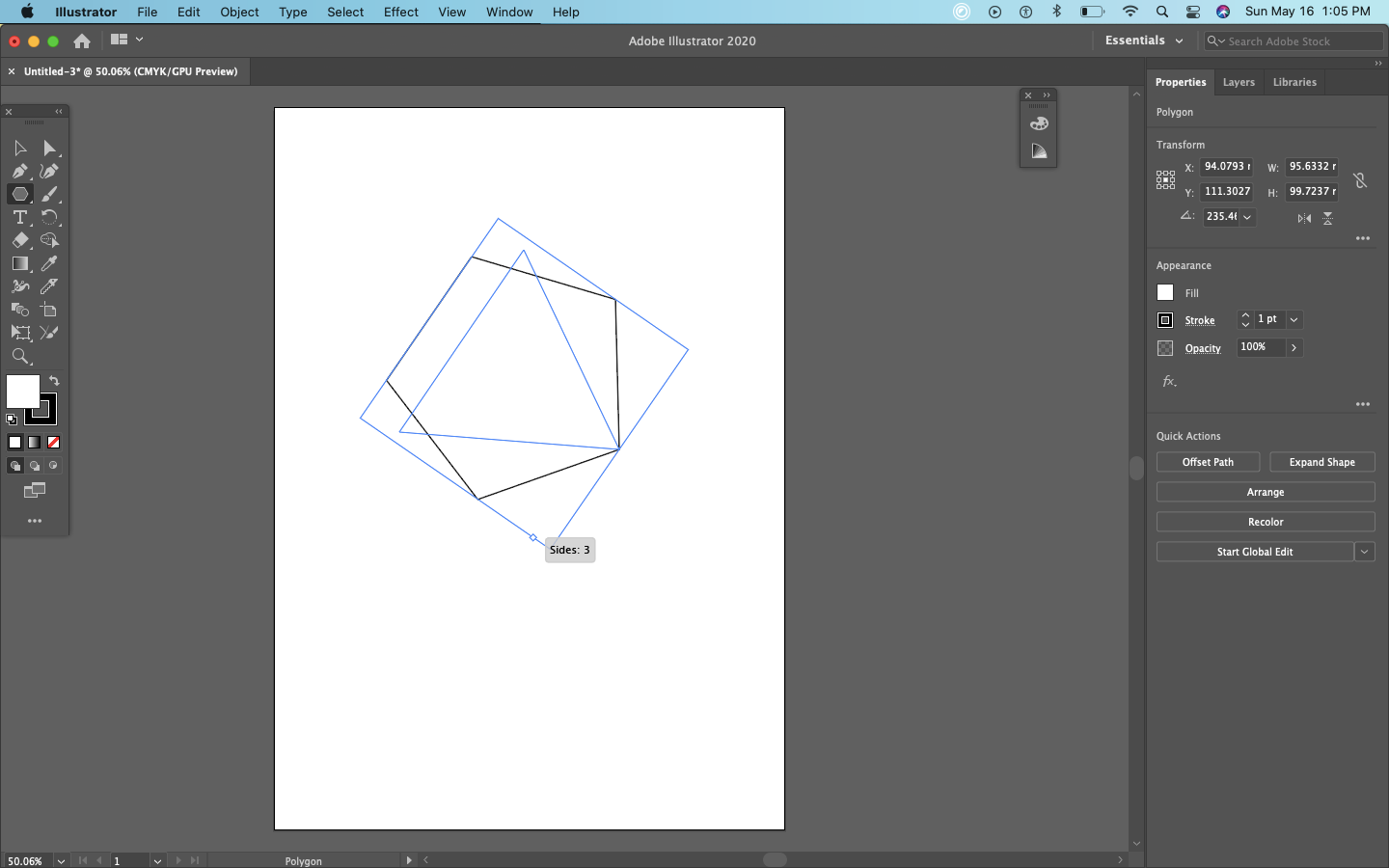
Task: Select the Direct Selection tool
Action: tap(49, 148)
